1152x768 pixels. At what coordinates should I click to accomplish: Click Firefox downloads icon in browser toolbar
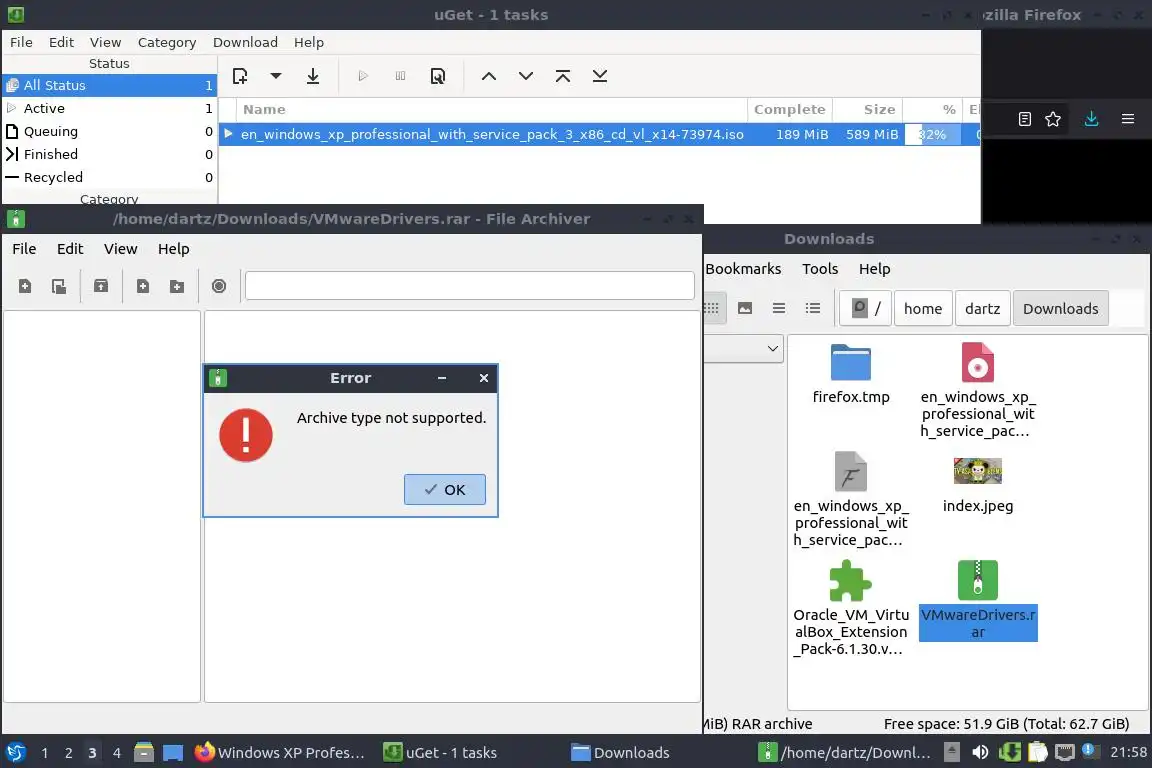pyautogui.click(x=1091, y=119)
